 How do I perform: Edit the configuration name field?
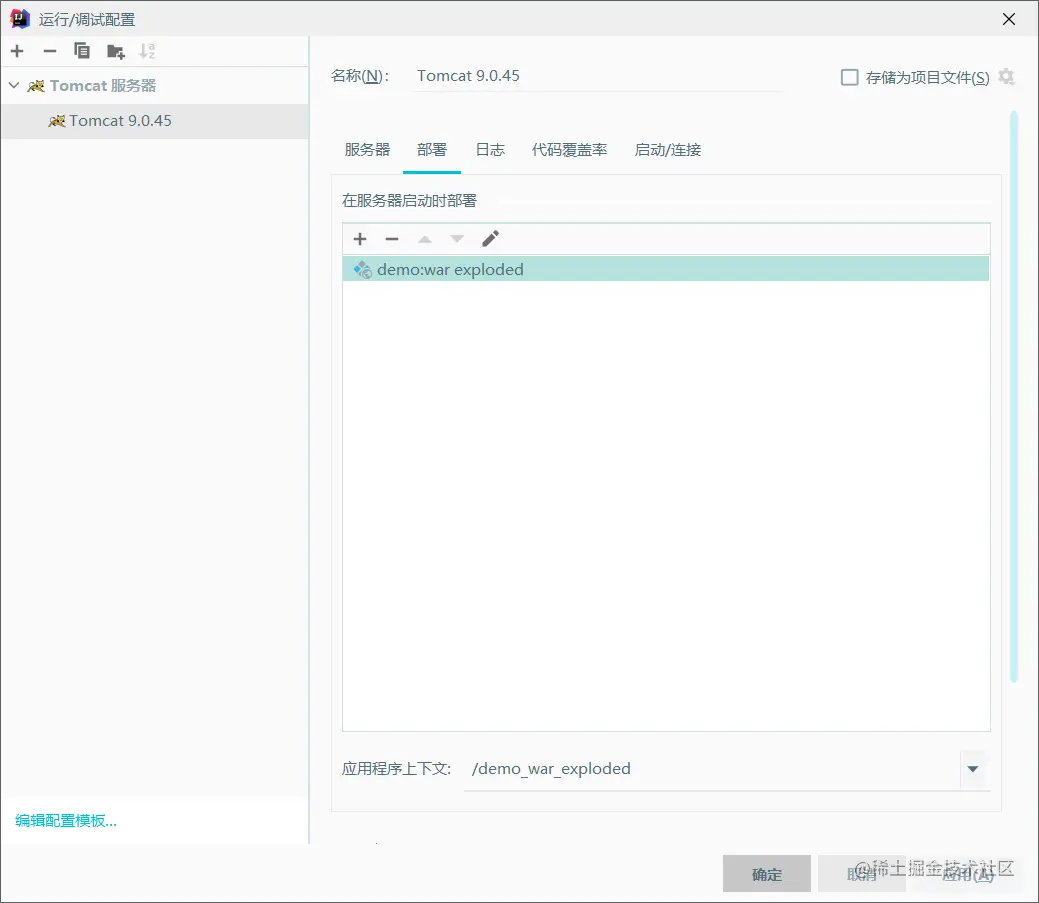(598, 76)
